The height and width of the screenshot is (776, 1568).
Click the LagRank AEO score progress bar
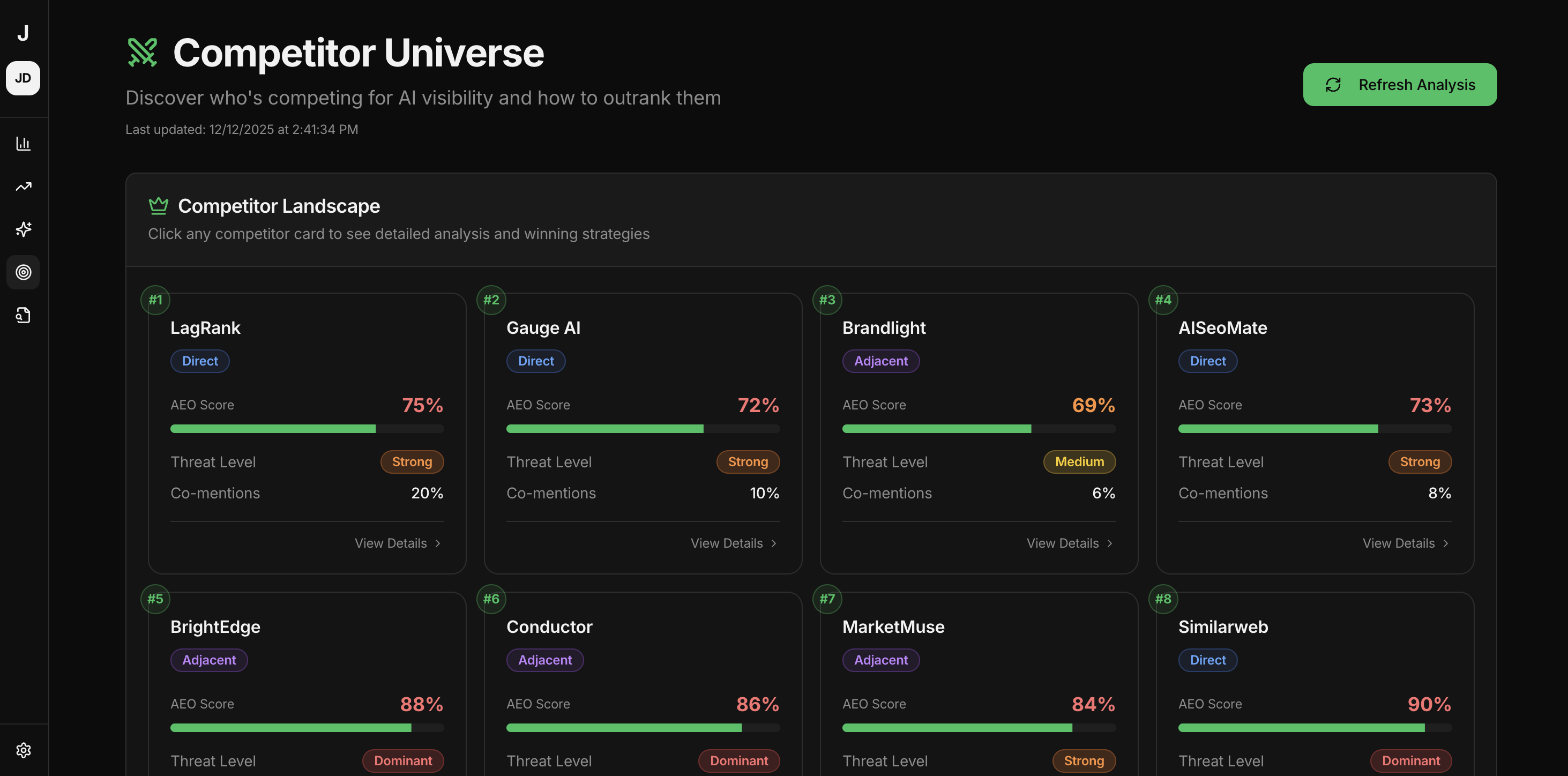[307, 429]
